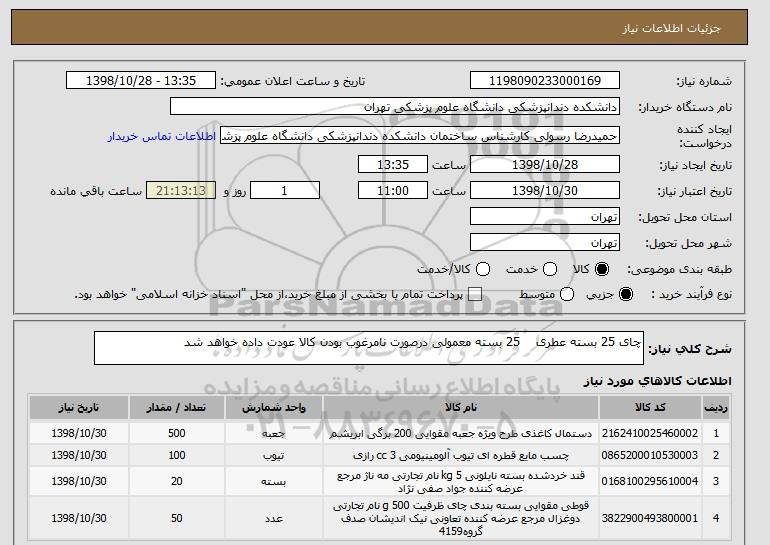Click the نام کالا column header
Image resolution: width=770 pixels, height=545 pixels.
[461, 408]
